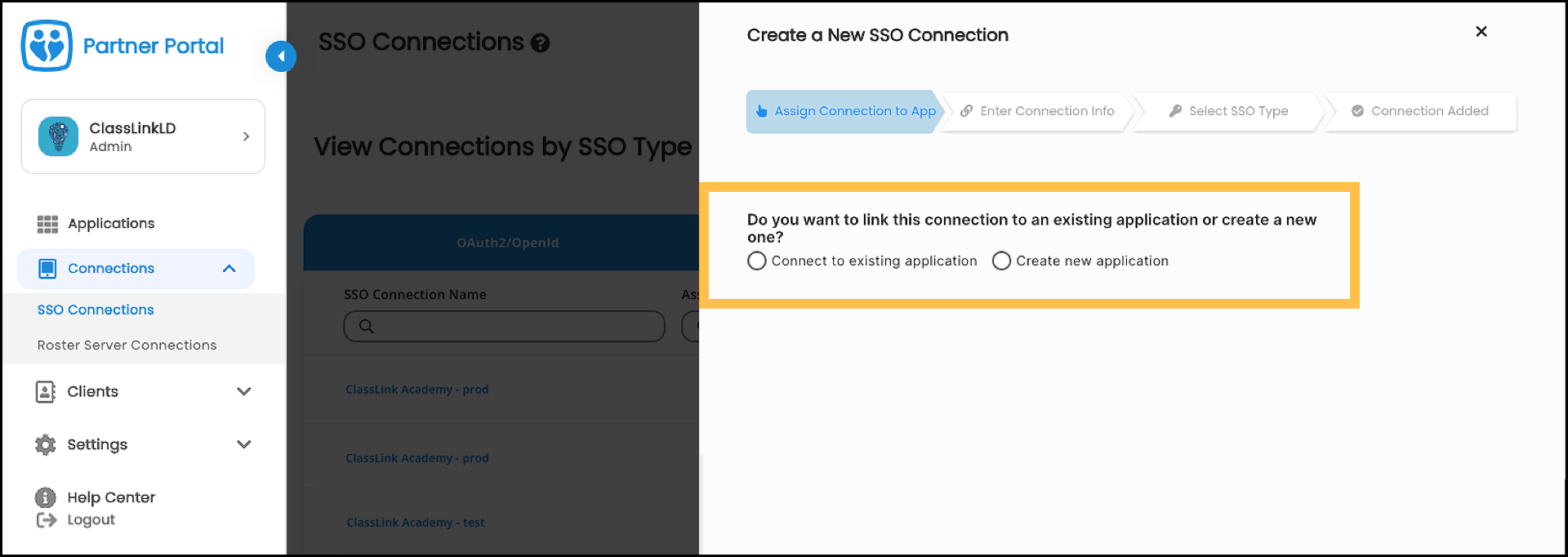Image resolution: width=1568 pixels, height=557 pixels.
Task: Click the search magnifier icon in SSO Connection Name
Action: tap(366, 326)
